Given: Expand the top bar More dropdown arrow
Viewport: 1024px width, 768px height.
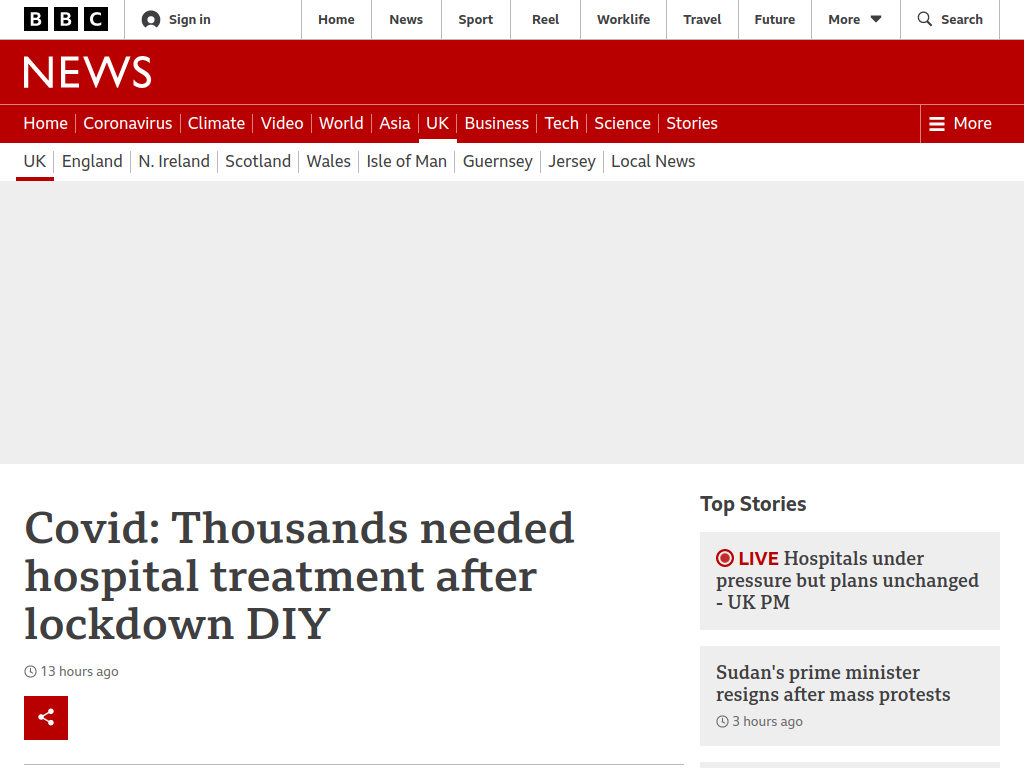Looking at the screenshot, I should click(x=876, y=20).
